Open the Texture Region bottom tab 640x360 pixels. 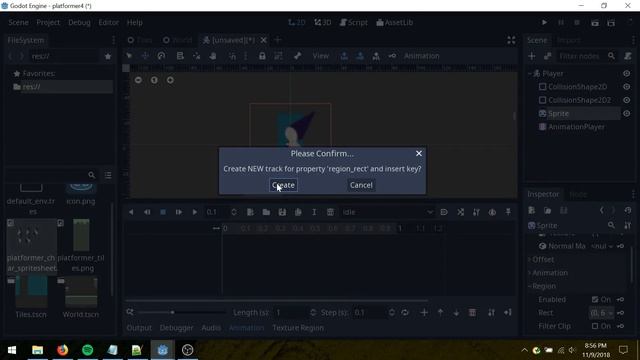(298, 328)
